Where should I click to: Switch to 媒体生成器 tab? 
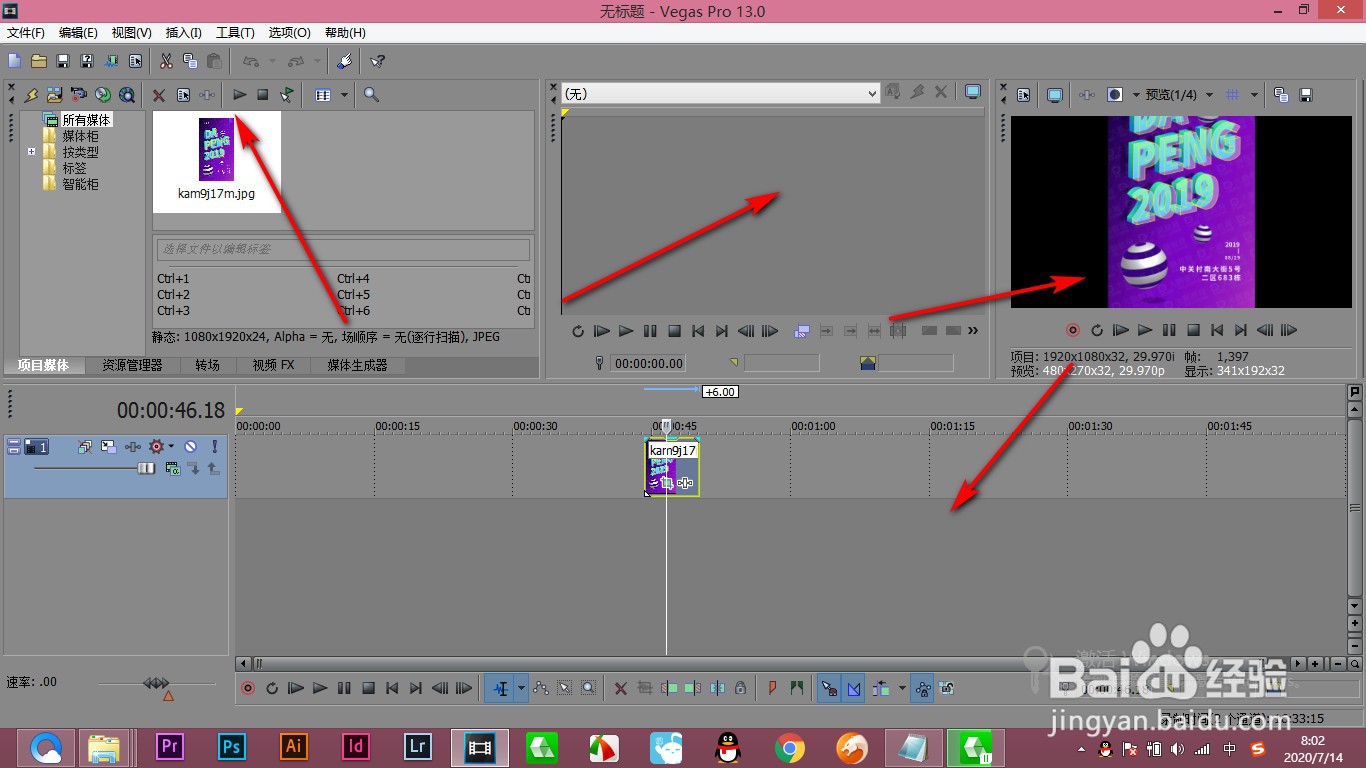tap(357, 366)
